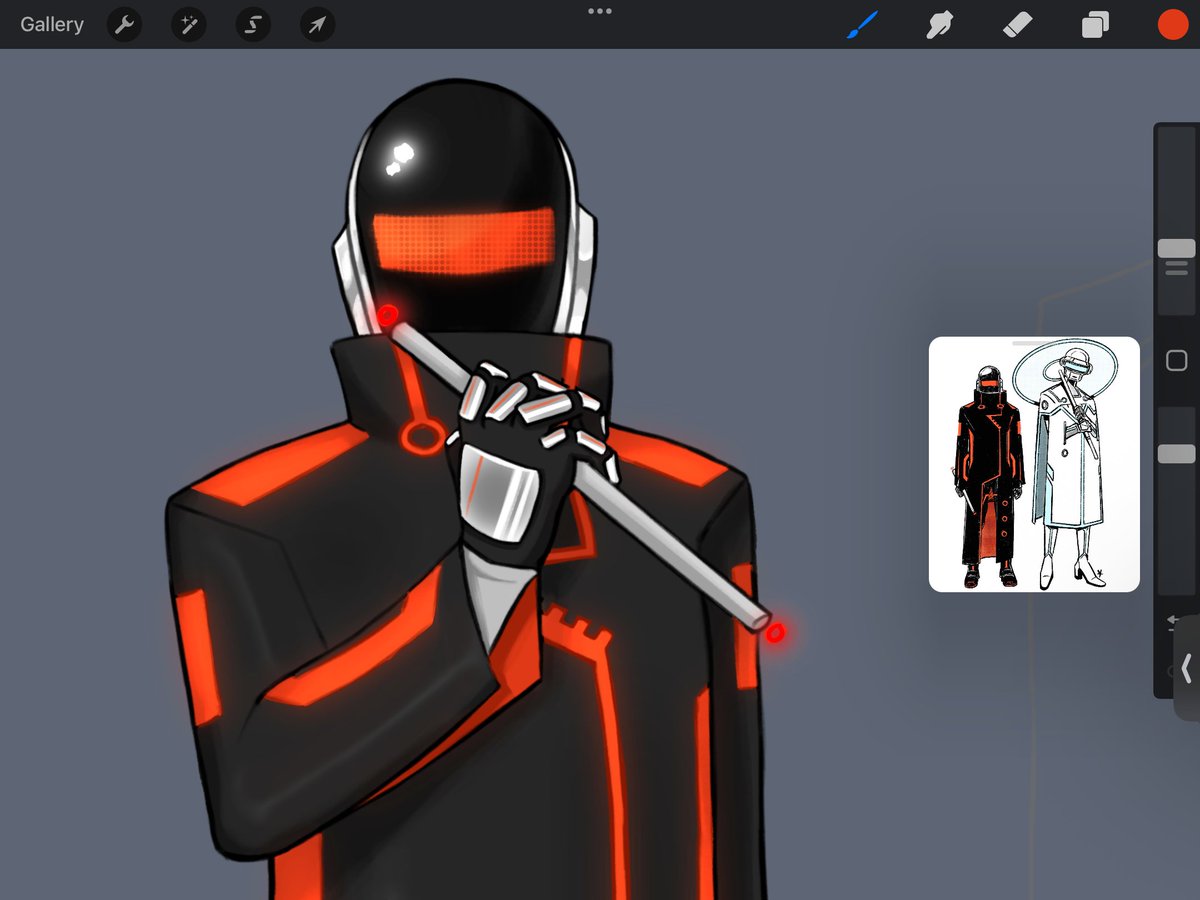
Task: Open the Adjustments magic wand menu
Action: point(188,25)
